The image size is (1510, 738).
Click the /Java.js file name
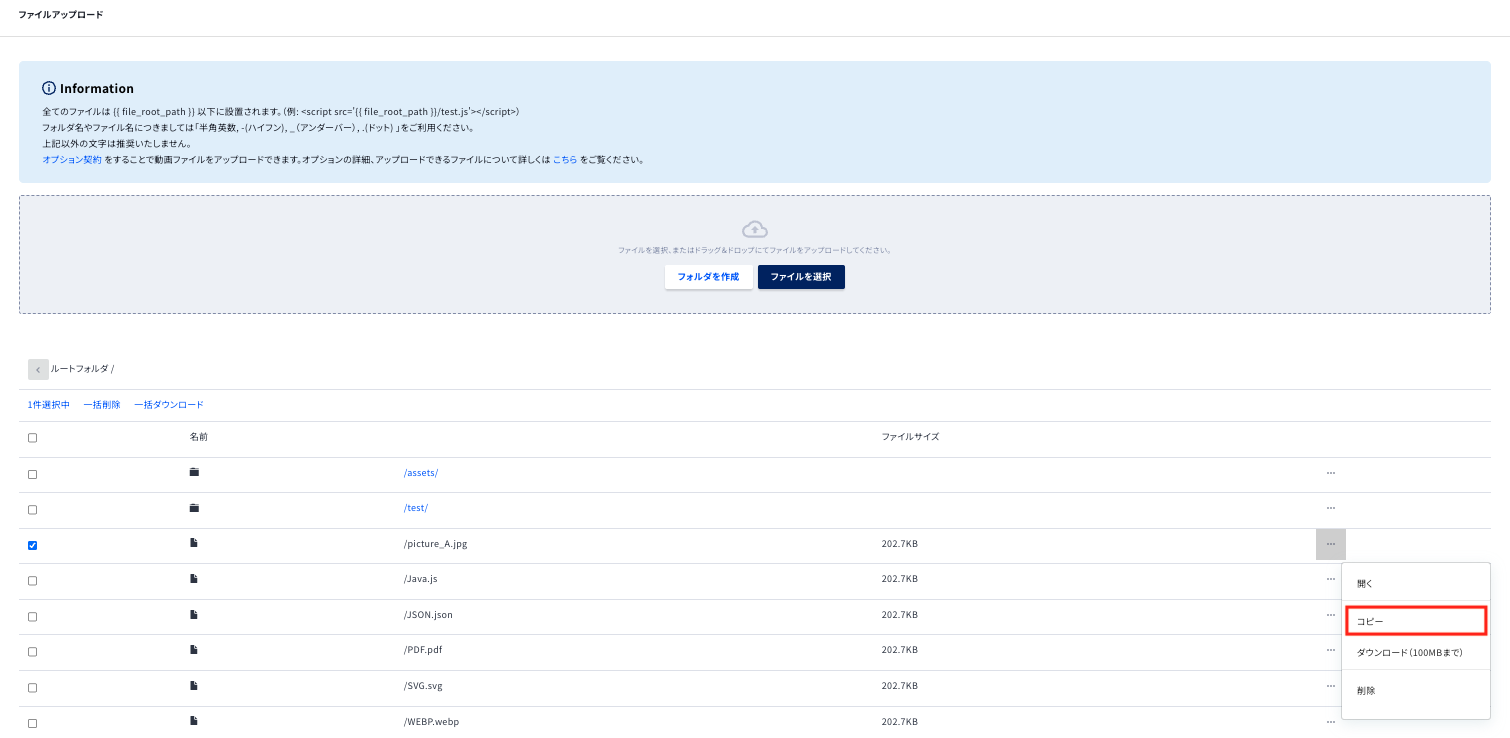click(x=421, y=579)
